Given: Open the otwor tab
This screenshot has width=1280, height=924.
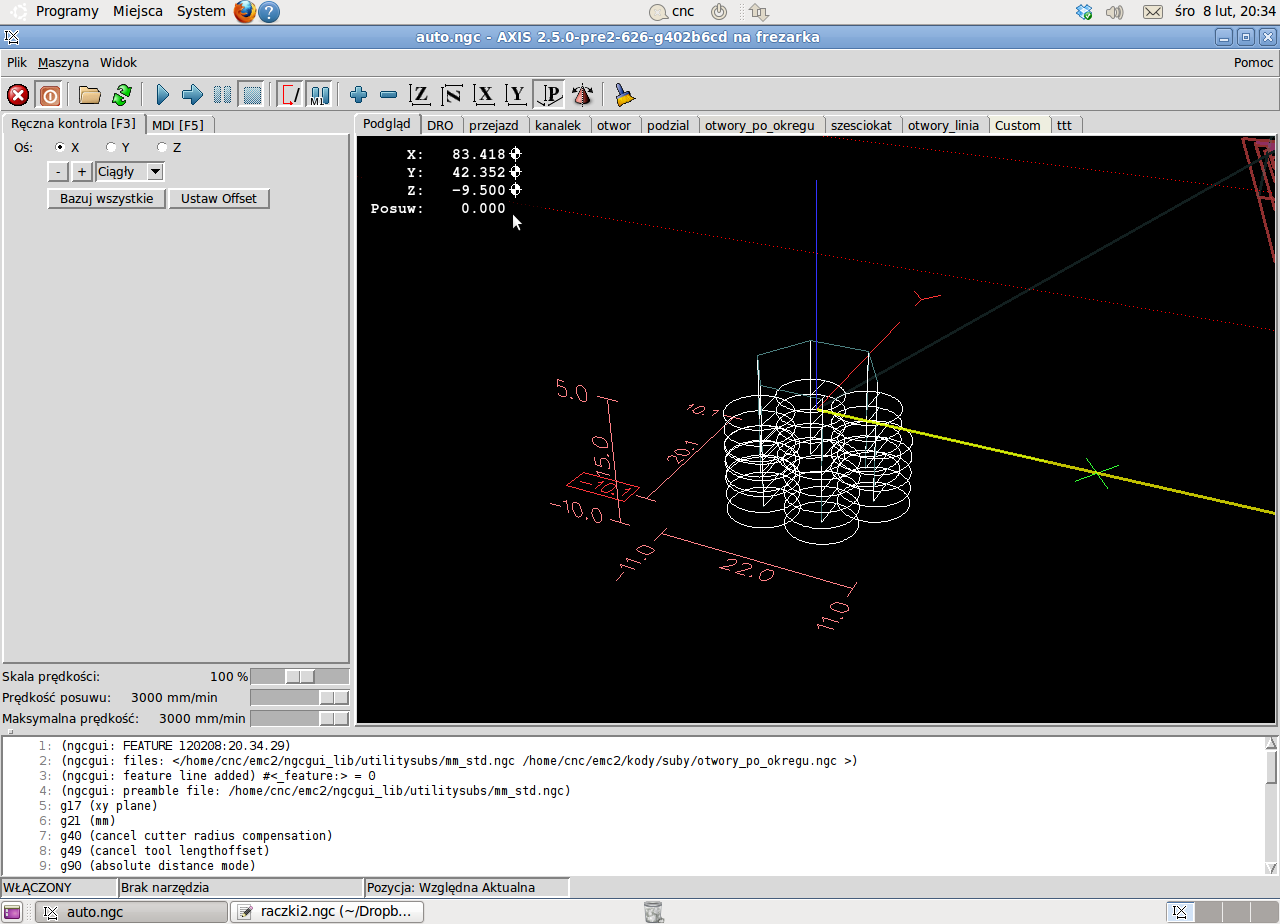Looking at the screenshot, I should (x=614, y=125).
